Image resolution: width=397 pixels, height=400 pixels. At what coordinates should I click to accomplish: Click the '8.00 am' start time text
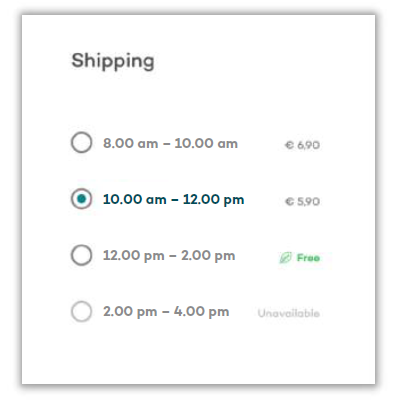tap(130, 143)
